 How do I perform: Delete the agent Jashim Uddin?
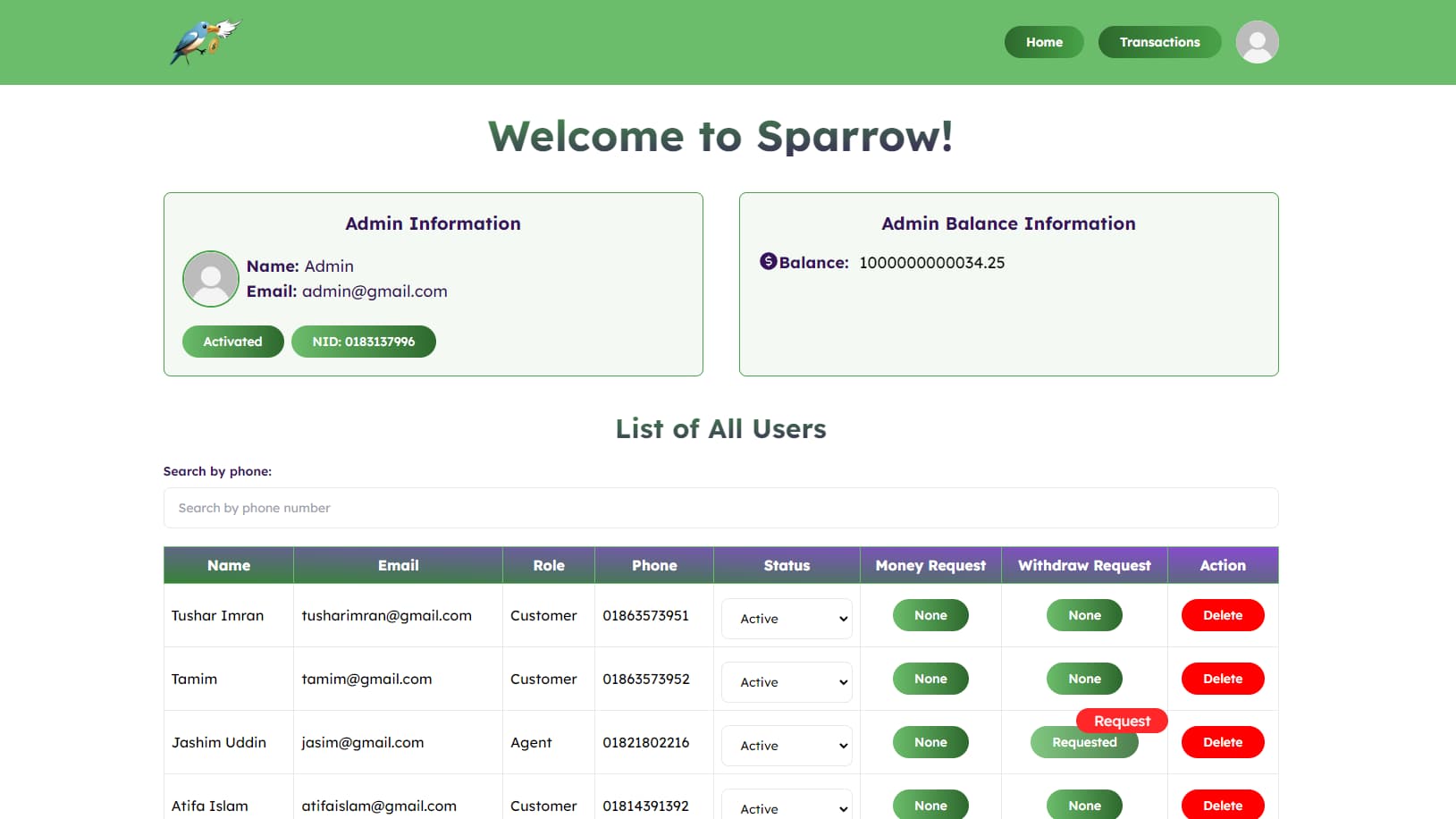pyautogui.click(x=1222, y=742)
